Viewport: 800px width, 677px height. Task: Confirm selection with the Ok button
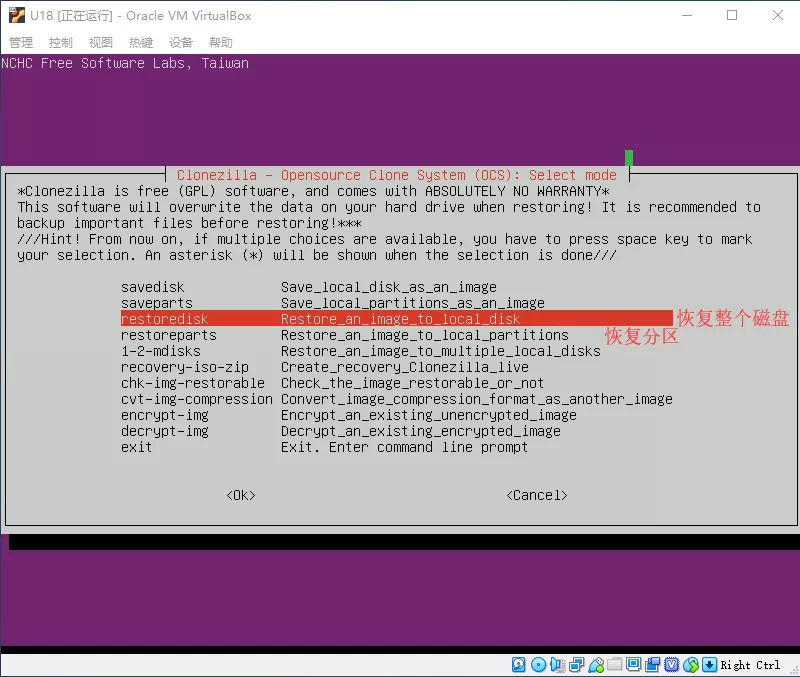[x=241, y=495]
